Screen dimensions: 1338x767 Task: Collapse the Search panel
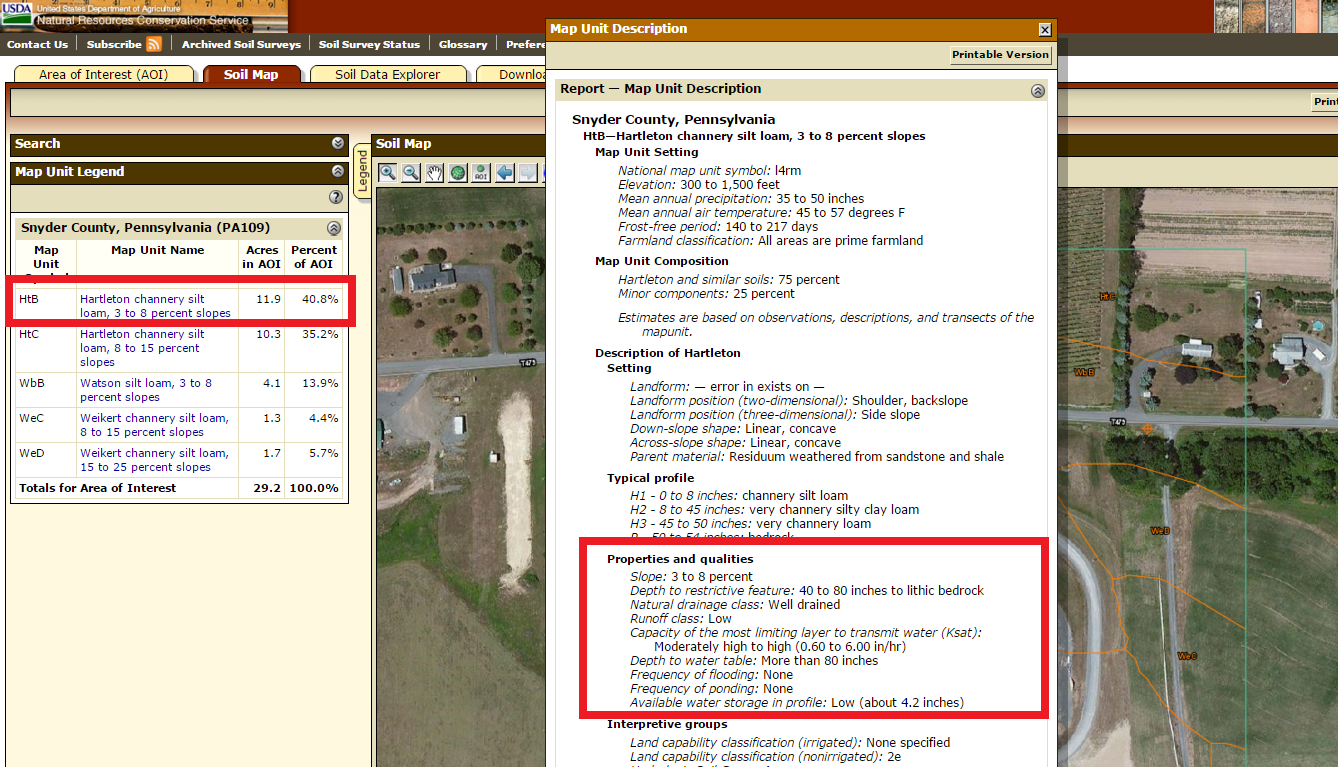coord(338,144)
